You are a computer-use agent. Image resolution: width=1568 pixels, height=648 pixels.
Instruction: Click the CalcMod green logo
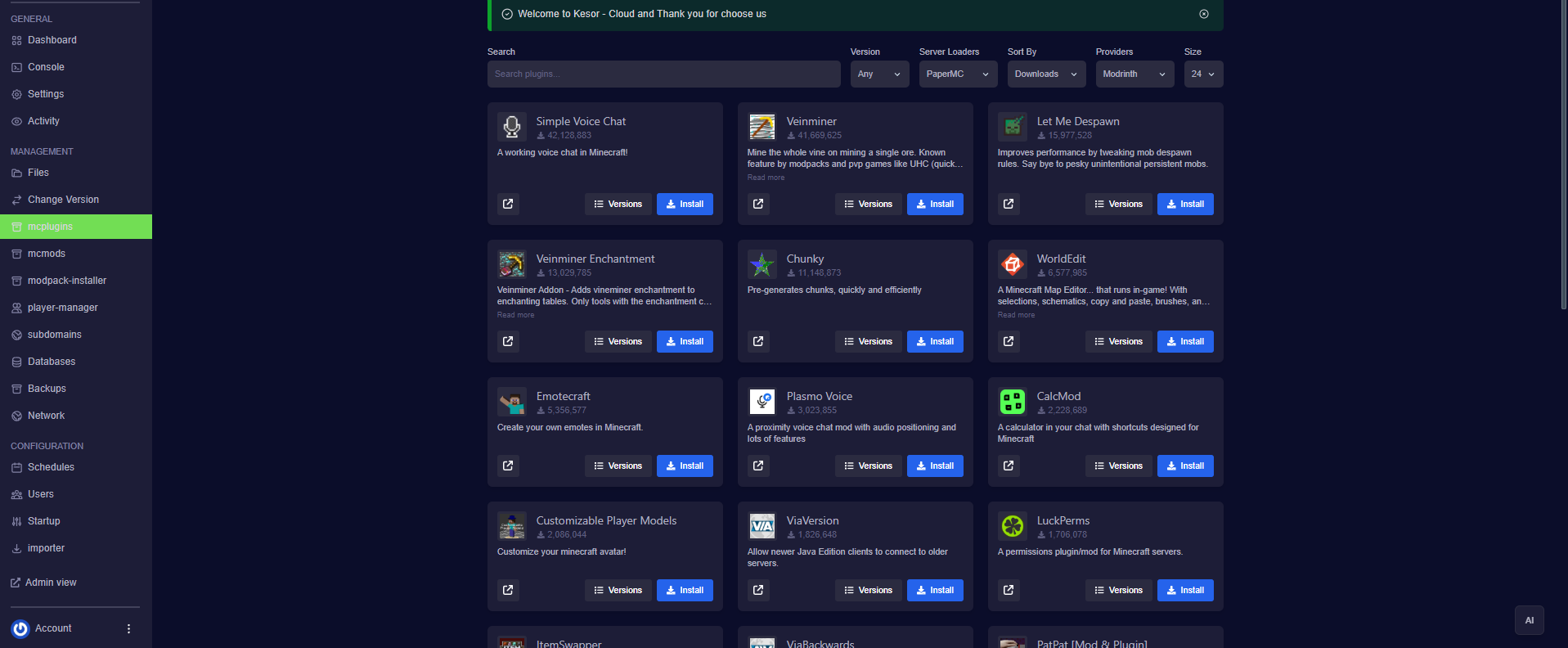1013,402
